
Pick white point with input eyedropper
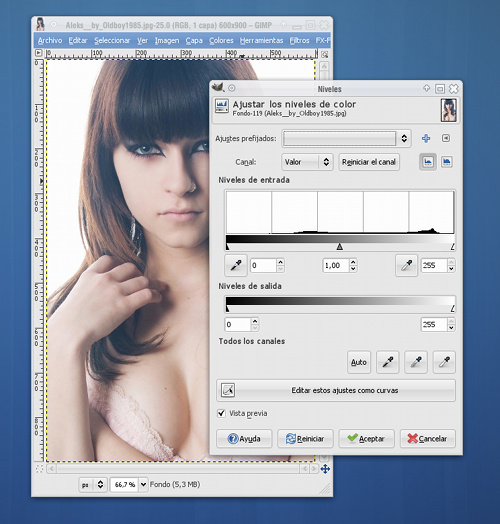point(406,265)
